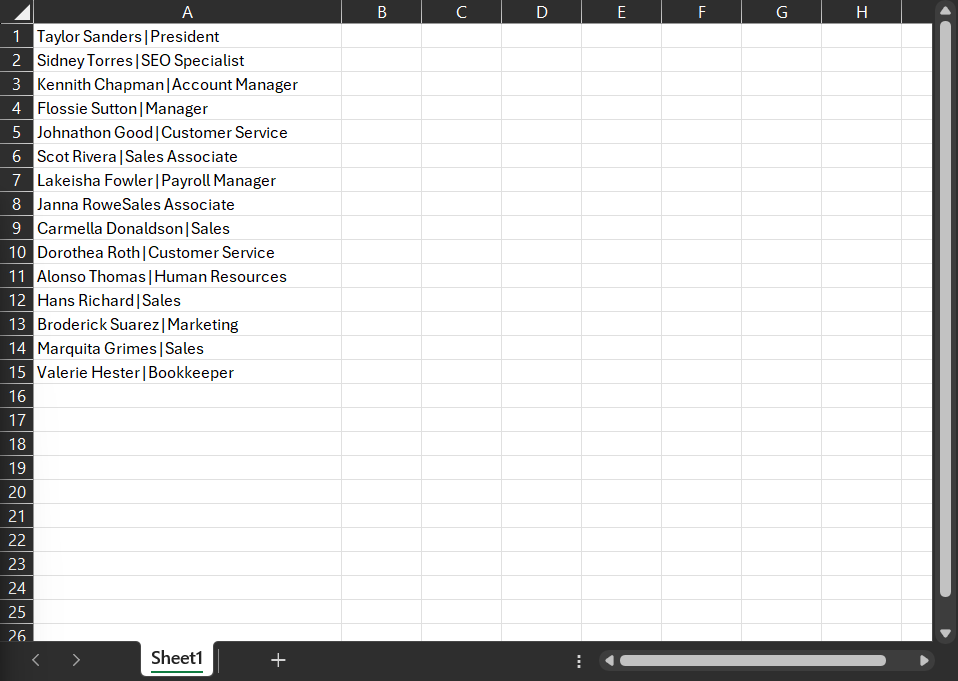The width and height of the screenshot is (958, 681).
Task: Go to next sheet using right chevron
Action: pos(76,660)
